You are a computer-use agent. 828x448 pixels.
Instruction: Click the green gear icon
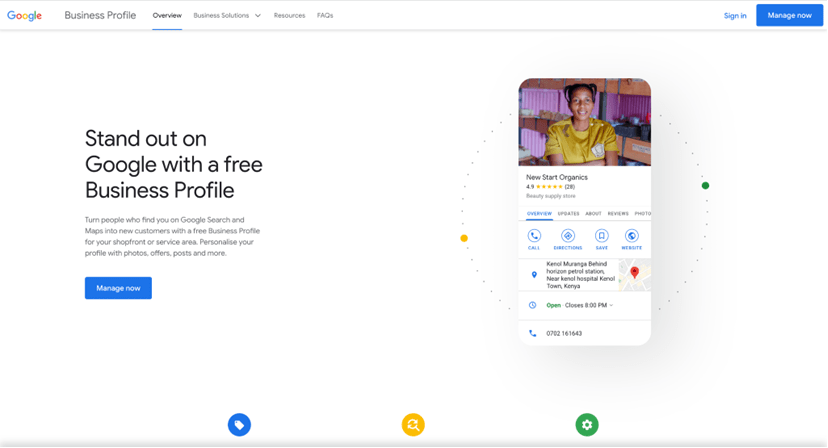(587, 425)
